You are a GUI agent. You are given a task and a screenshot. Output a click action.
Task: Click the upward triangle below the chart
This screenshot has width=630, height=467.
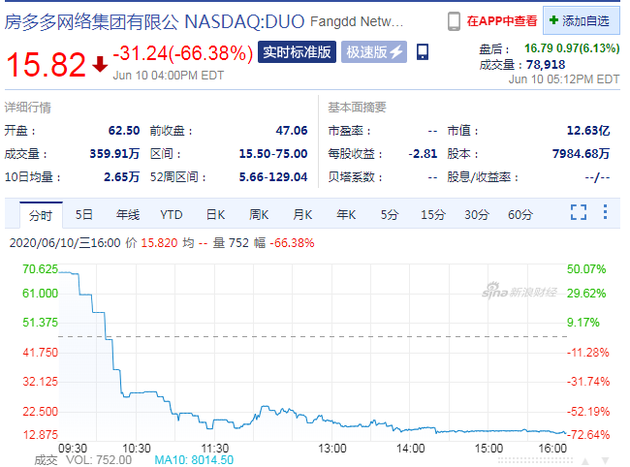point(585,461)
